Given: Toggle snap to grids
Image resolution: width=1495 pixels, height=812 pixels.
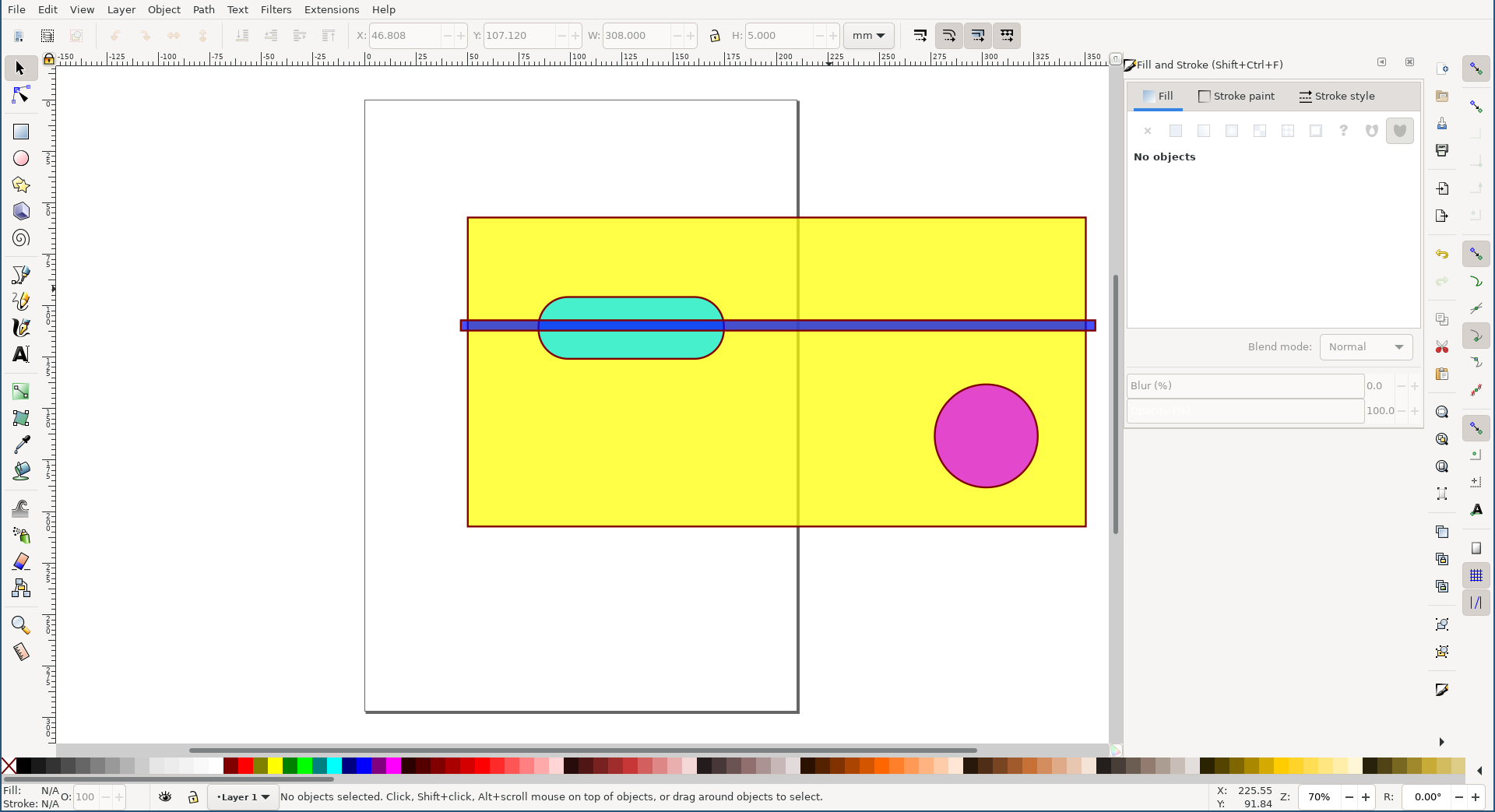Looking at the screenshot, I should pos(1476,575).
